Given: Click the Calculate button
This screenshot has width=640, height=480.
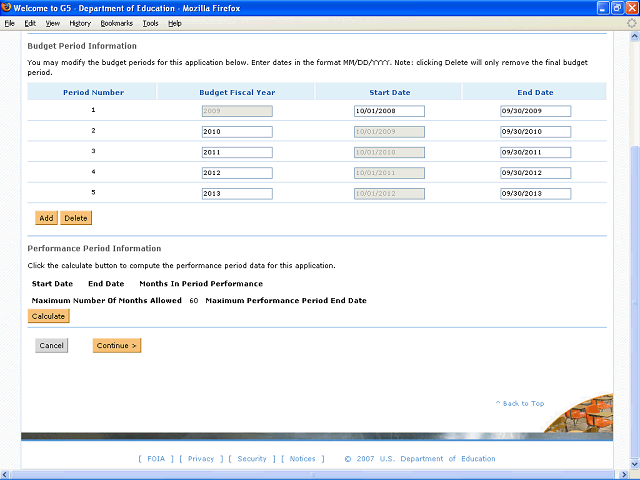Looking at the screenshot, I should click(x=49, y=316).
